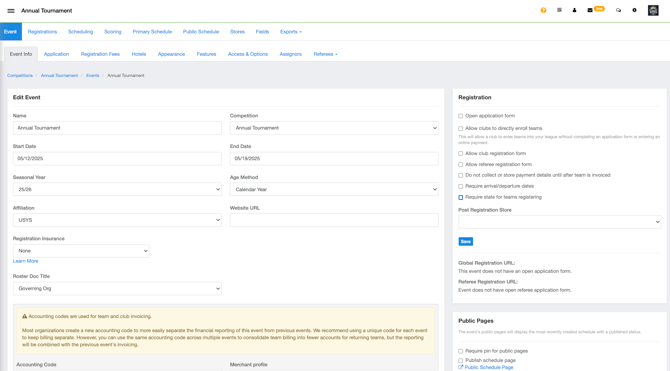Enable Open application form checkbox
This screenshot has width=670, height=371.
coord(461,116)
